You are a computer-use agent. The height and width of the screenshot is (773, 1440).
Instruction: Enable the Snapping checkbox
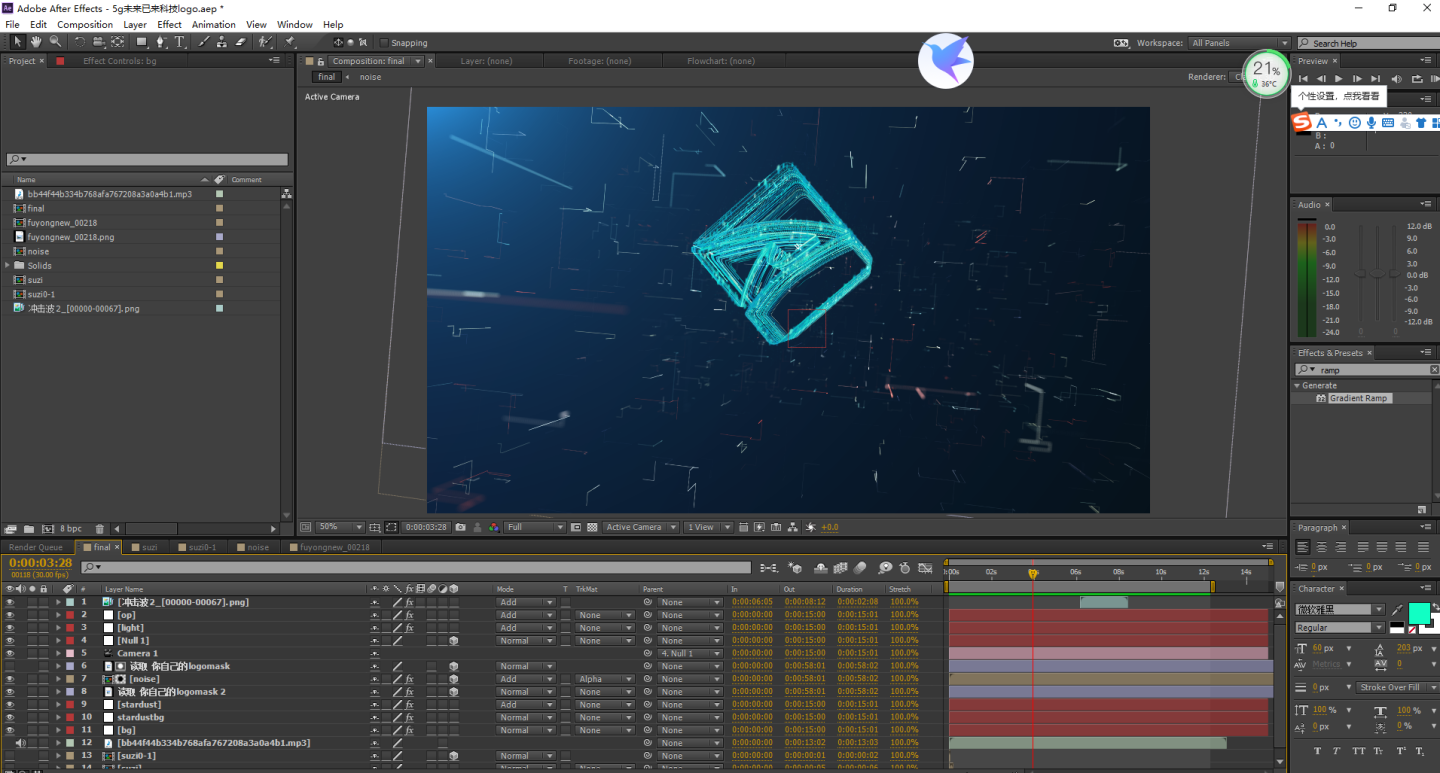pyautogui.click(x=384, y=43)
